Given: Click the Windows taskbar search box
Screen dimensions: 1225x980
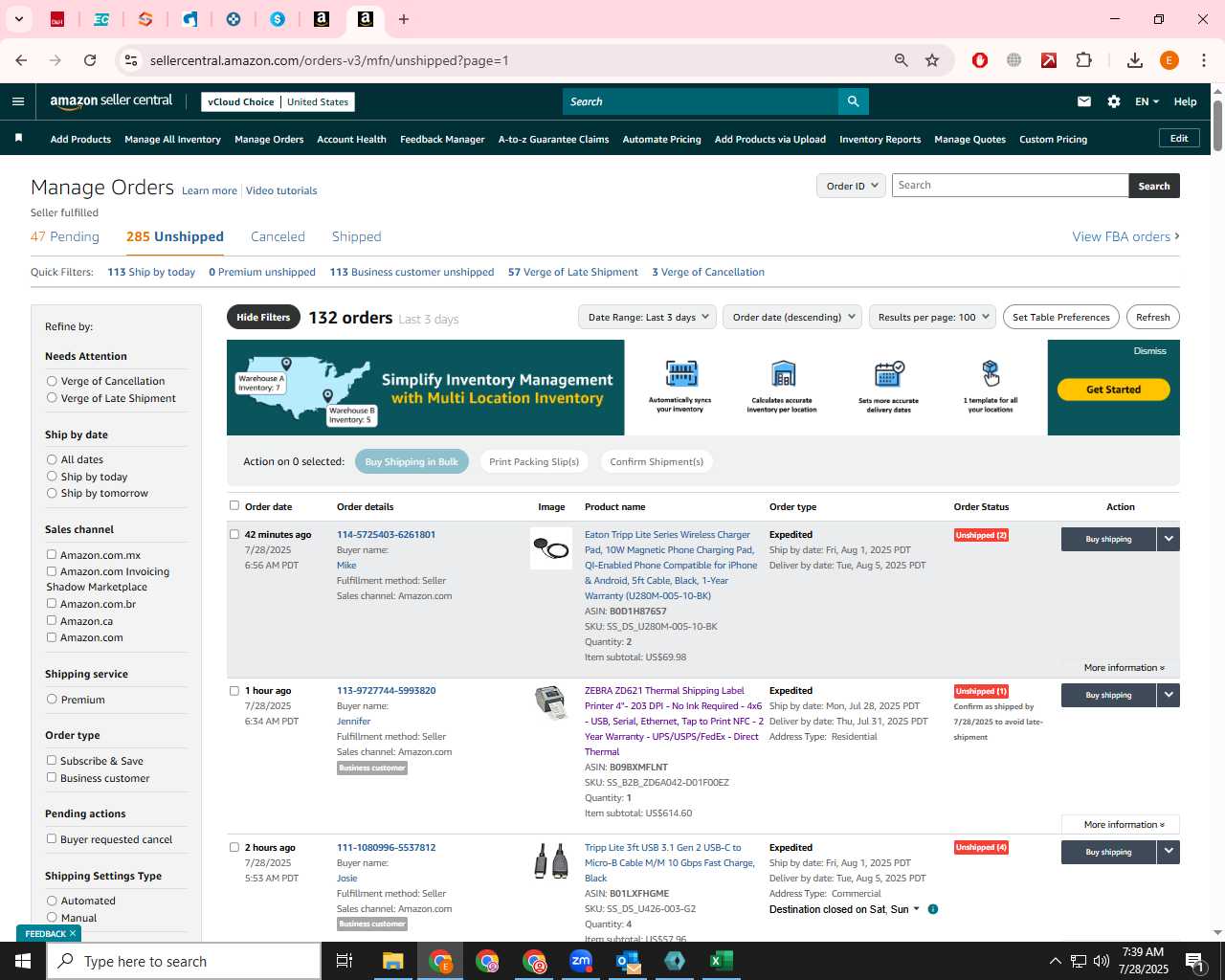Looking at the screenshot, I should point(184,961).
